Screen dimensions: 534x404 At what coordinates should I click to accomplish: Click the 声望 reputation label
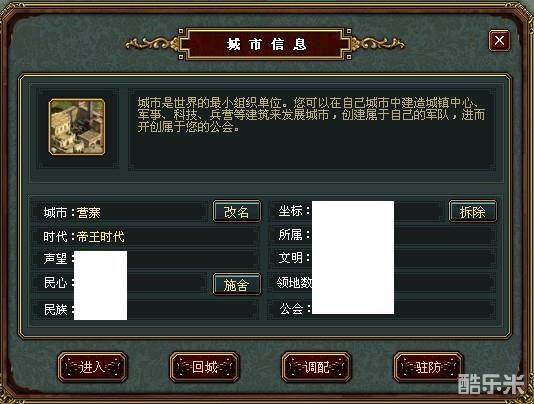tap(55, 258)
